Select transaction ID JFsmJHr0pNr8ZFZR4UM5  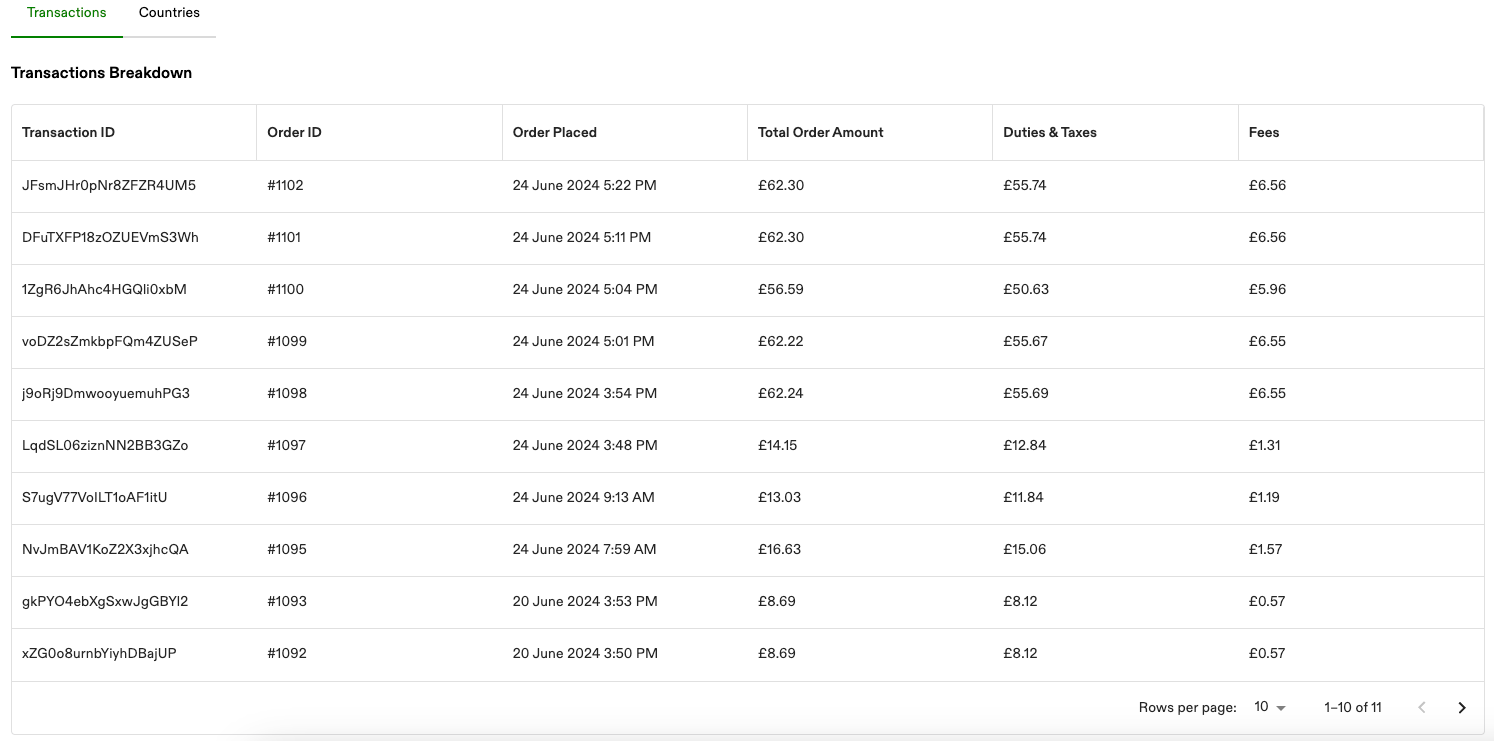(x=109, y=185)
